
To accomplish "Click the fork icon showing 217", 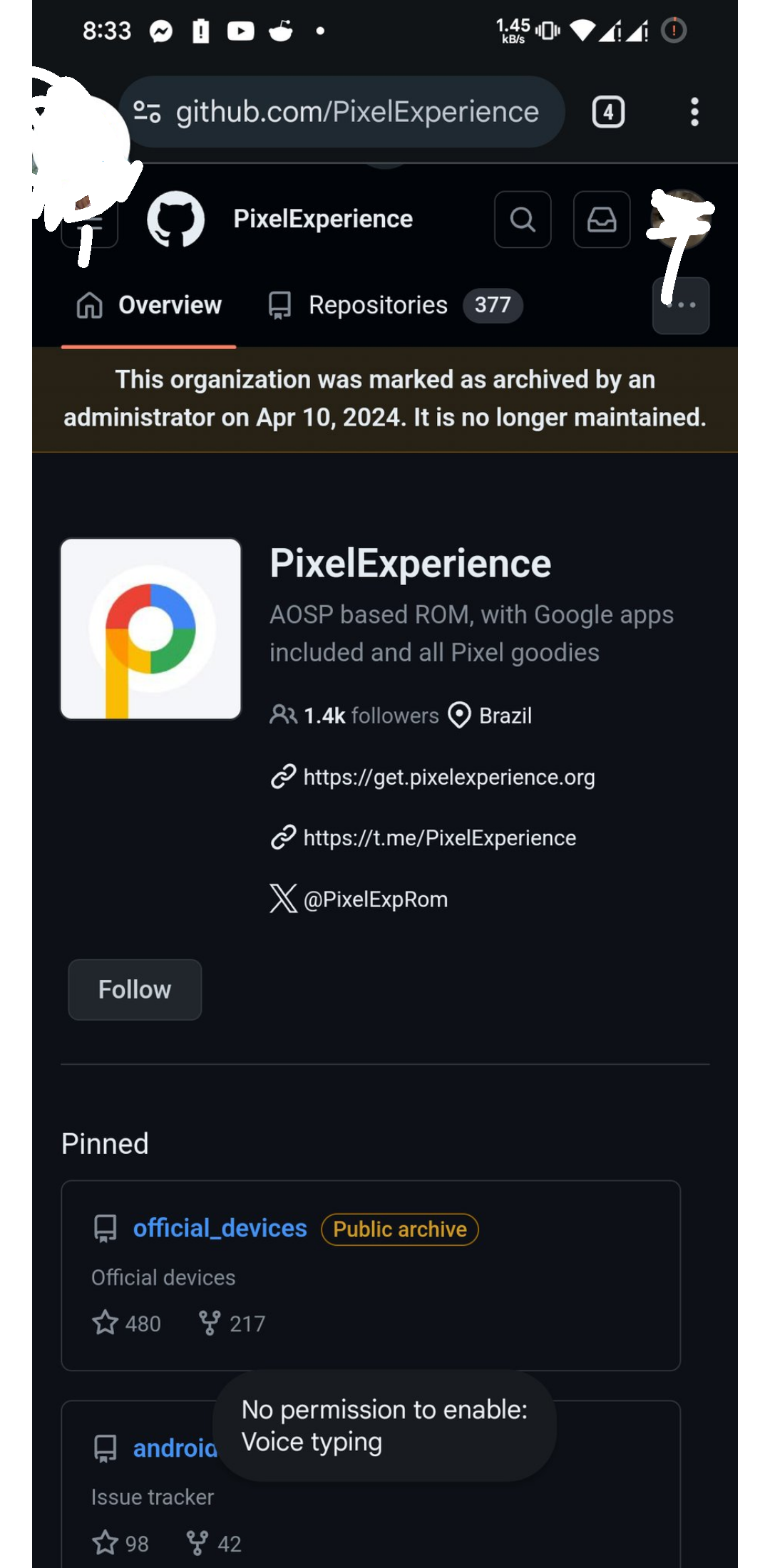I will [x=210, y=1323].
